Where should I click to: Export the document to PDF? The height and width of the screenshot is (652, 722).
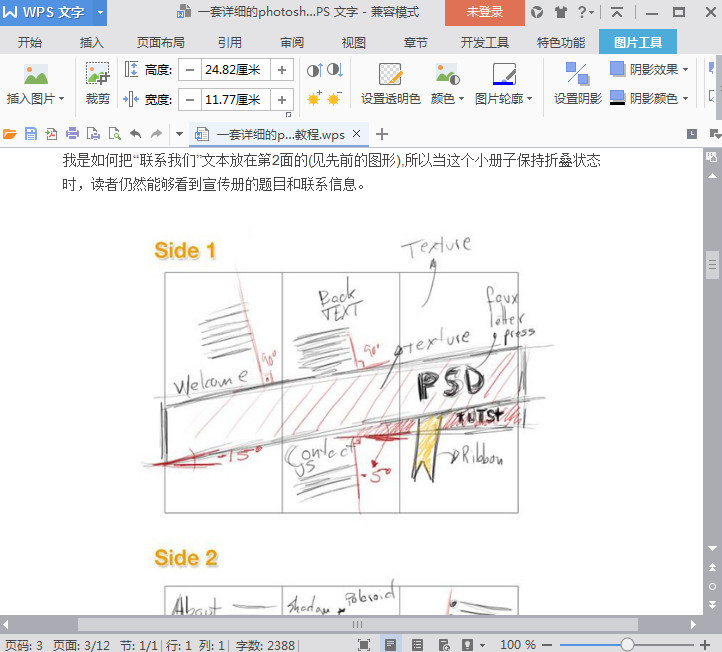51,134
